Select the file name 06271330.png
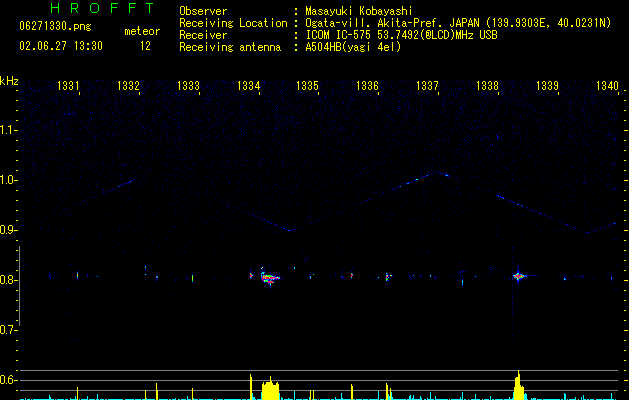This screenshot has height=400, width=629. click(x=55, y=27)
